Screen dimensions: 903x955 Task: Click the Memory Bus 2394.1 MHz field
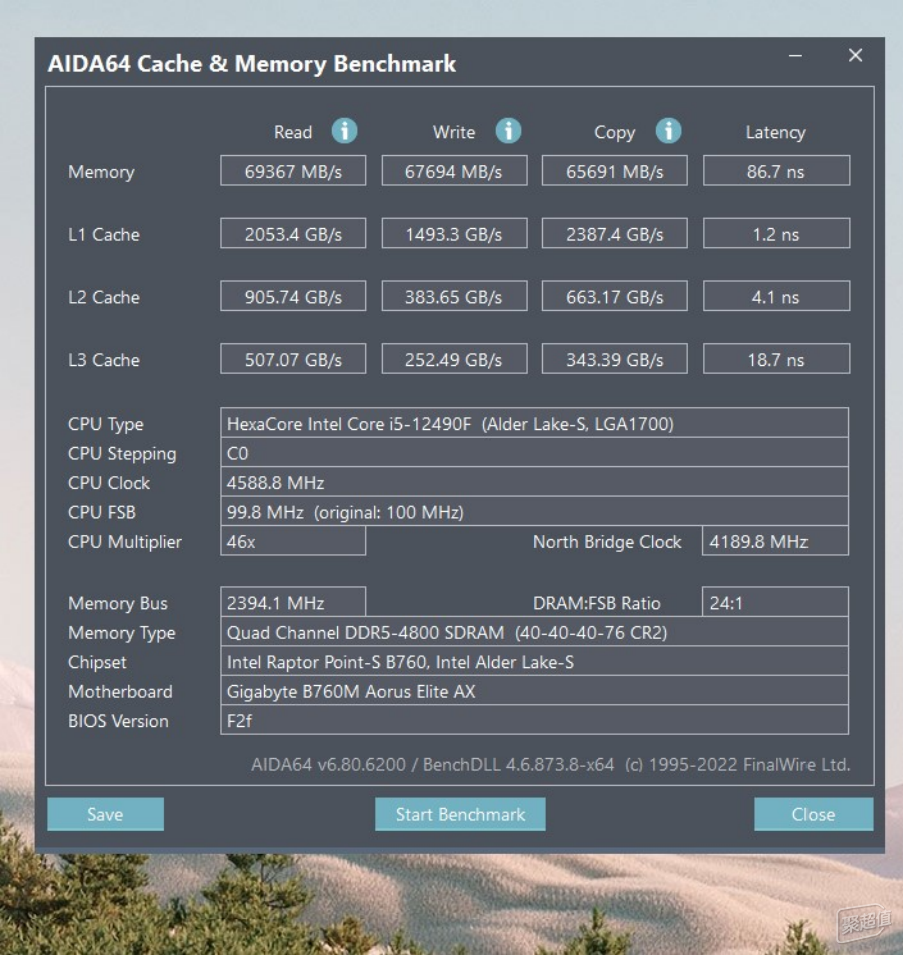pos(293,602)
